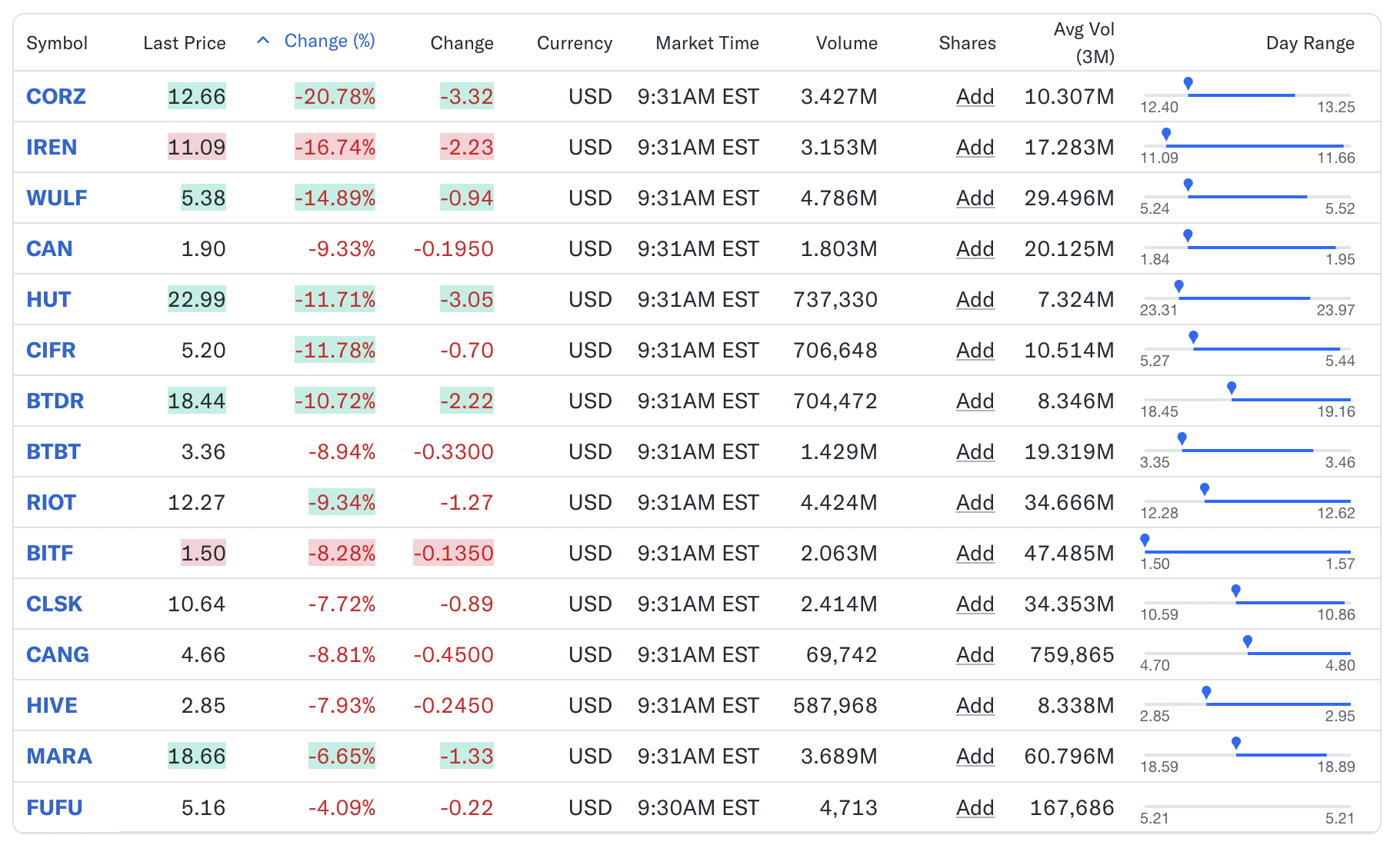Open the IREN ticker link

pyautogui.click(x=52, y=147)
